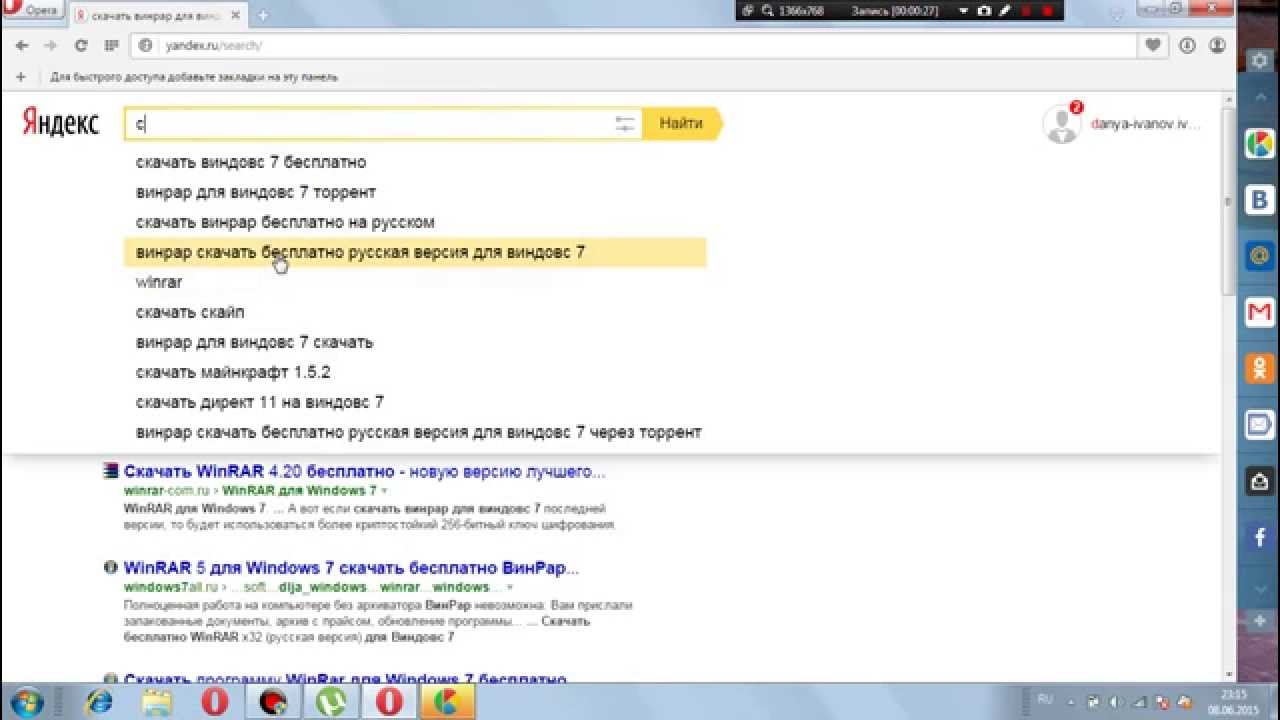Image resolution: width=1280 pixels, height=720 pixels.
Task: Select the recorder pencil draw tool
Action: 1005,11
